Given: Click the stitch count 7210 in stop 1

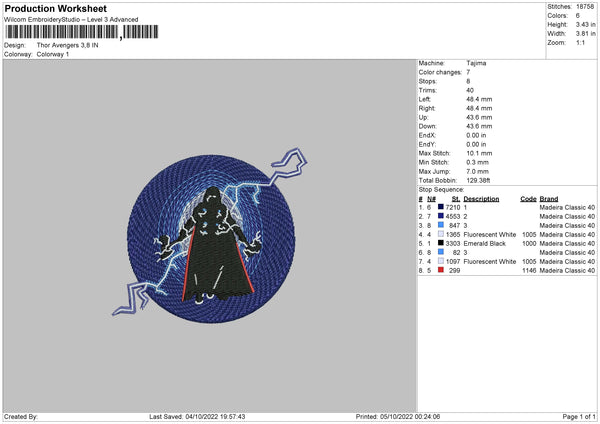Looking at the screenshot, I should (453, 207).
